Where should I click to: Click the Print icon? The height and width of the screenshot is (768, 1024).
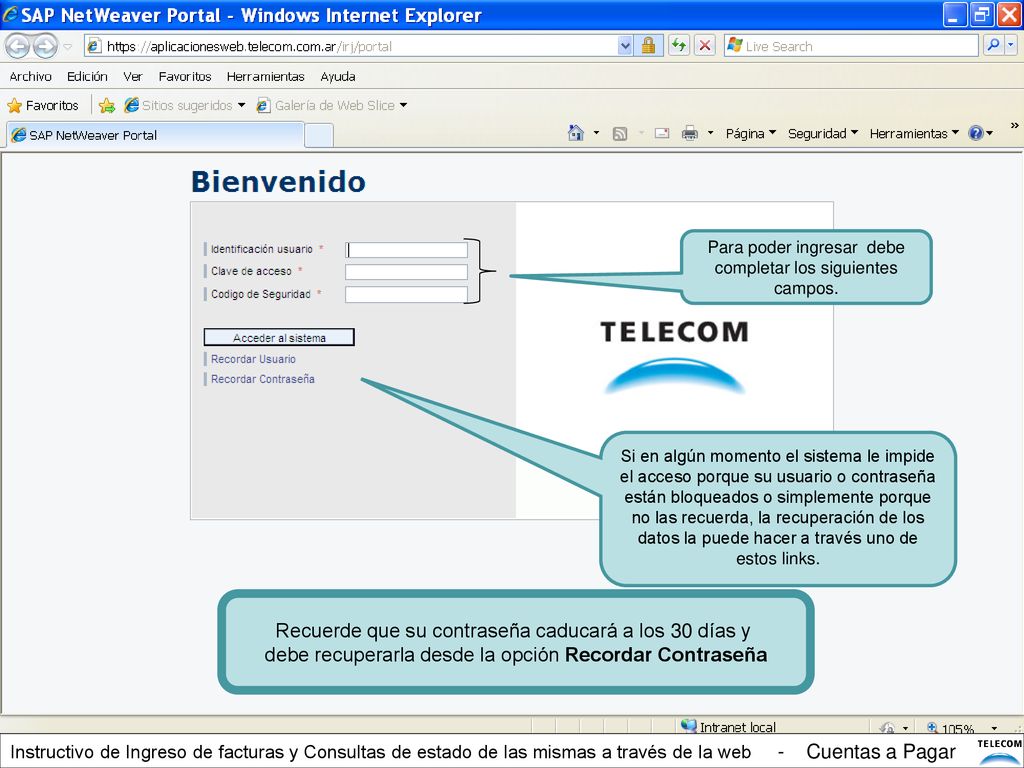690,133
